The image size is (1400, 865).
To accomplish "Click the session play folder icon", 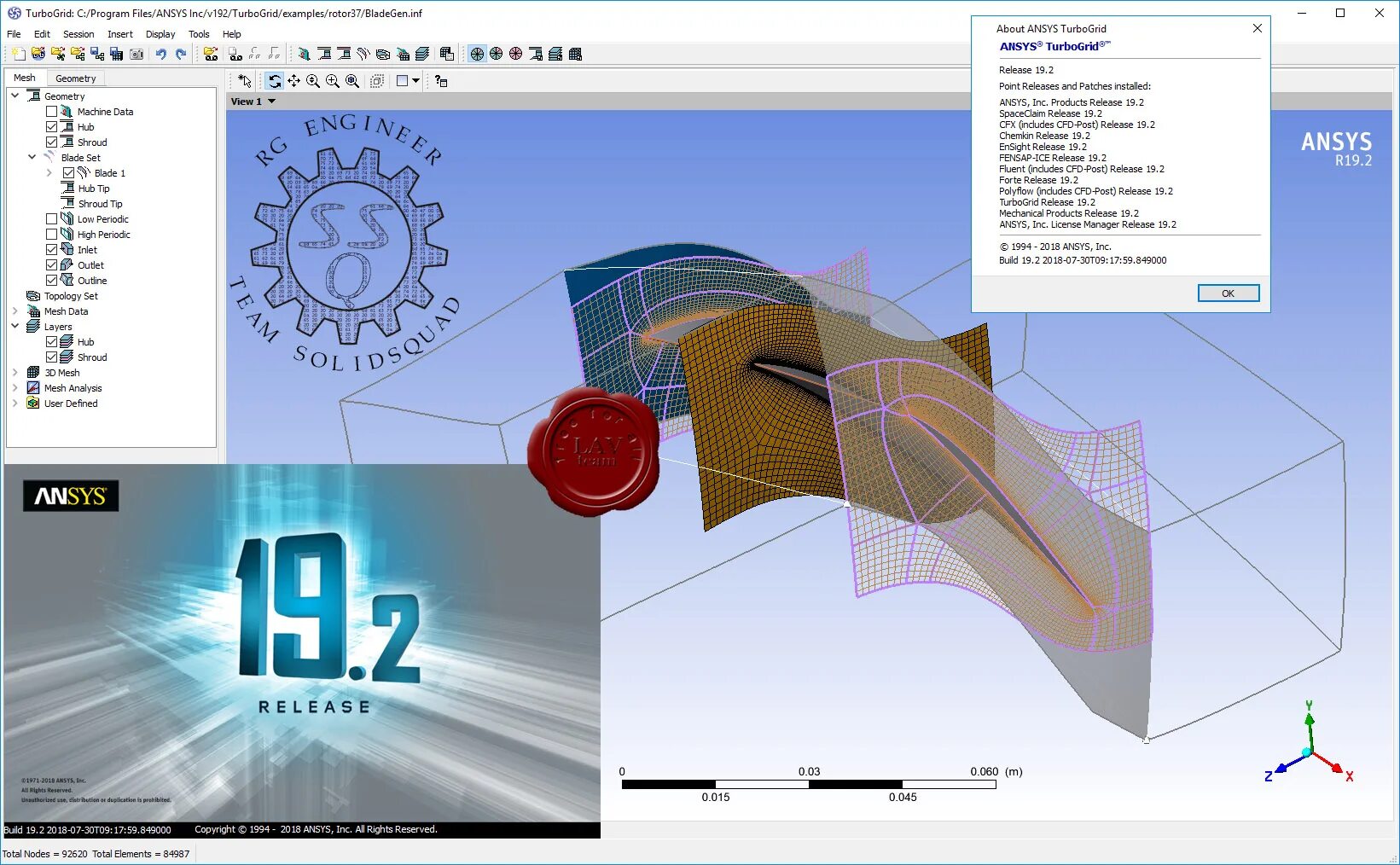I will point(210,54).
